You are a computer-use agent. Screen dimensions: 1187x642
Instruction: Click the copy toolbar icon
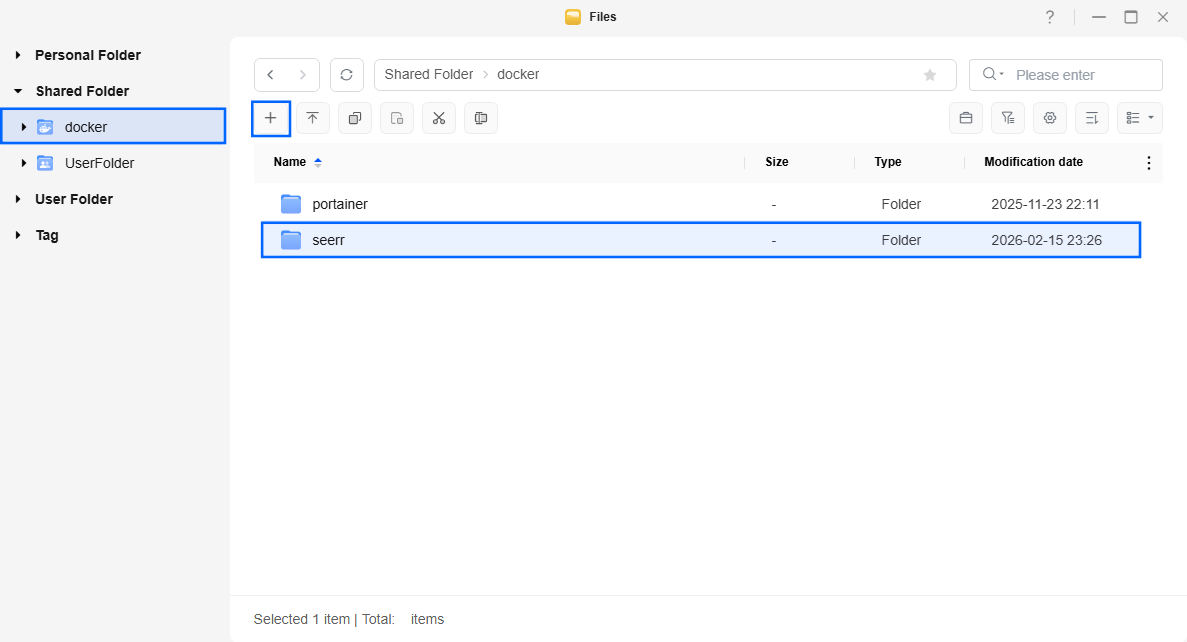[354, 118]
